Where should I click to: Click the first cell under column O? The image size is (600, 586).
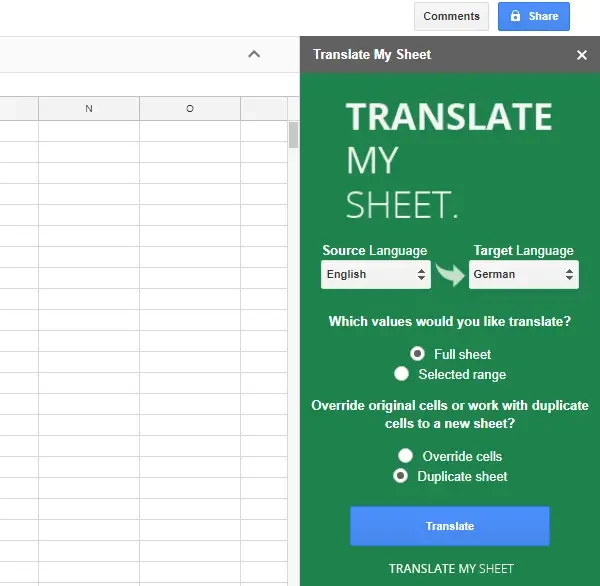pos(190,130)
